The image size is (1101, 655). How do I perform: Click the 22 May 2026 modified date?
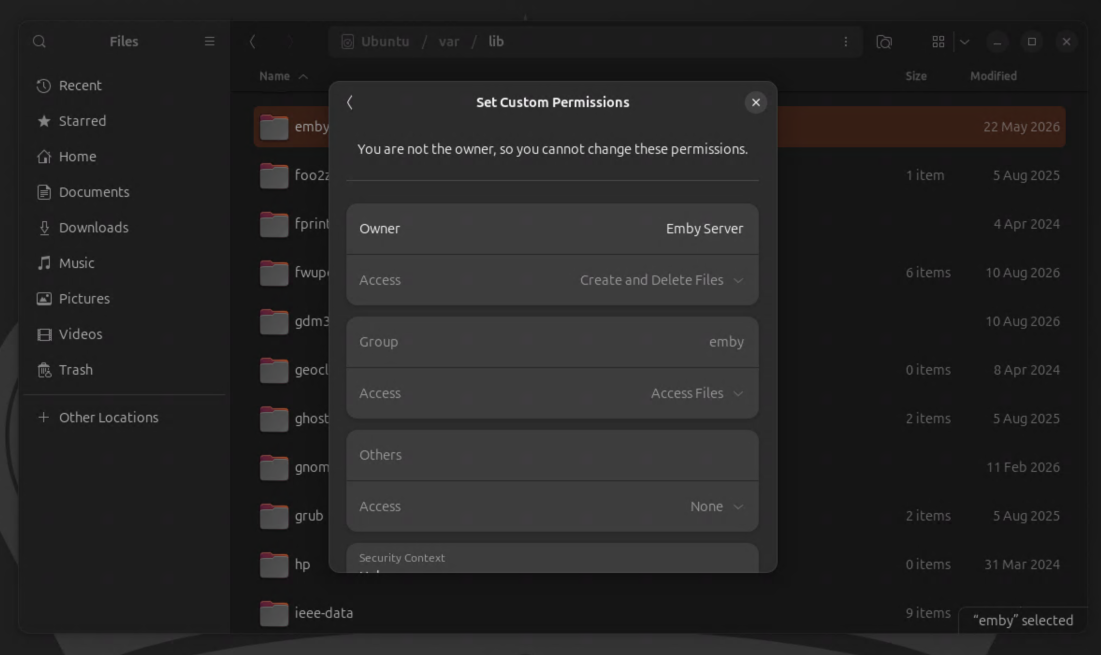[x=1021, y=127]
